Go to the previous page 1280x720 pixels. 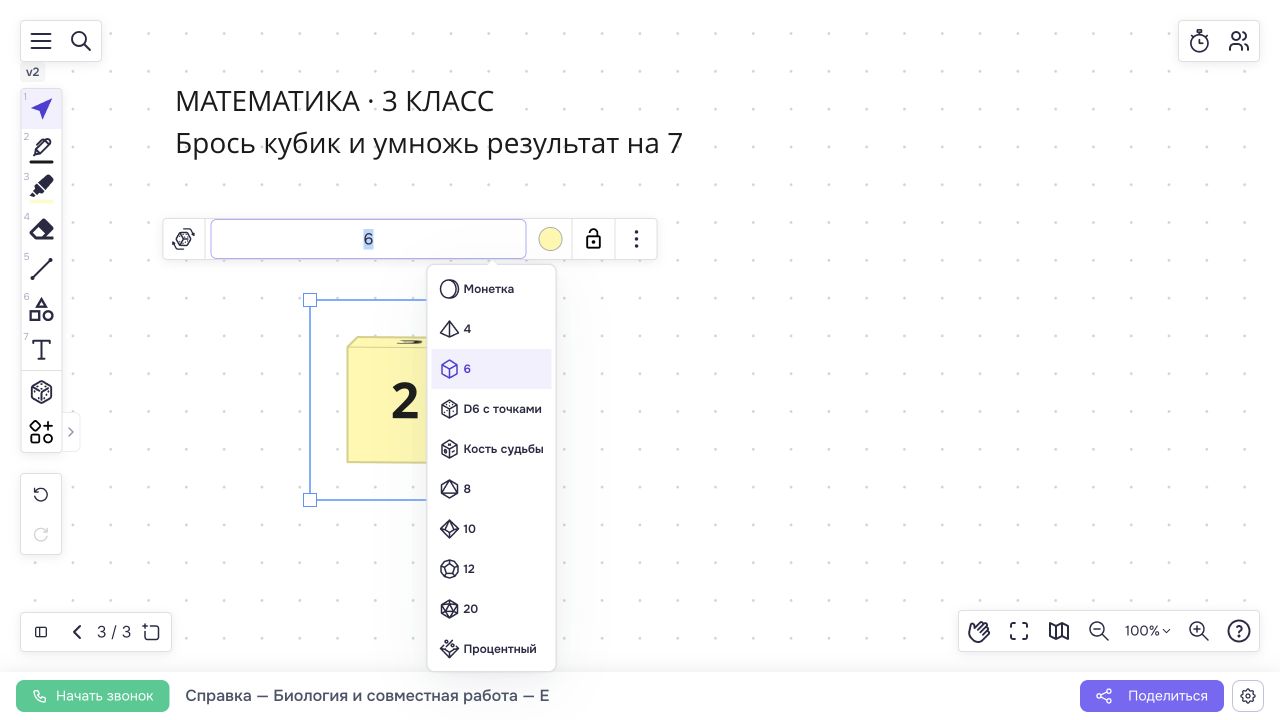point(77,632)
